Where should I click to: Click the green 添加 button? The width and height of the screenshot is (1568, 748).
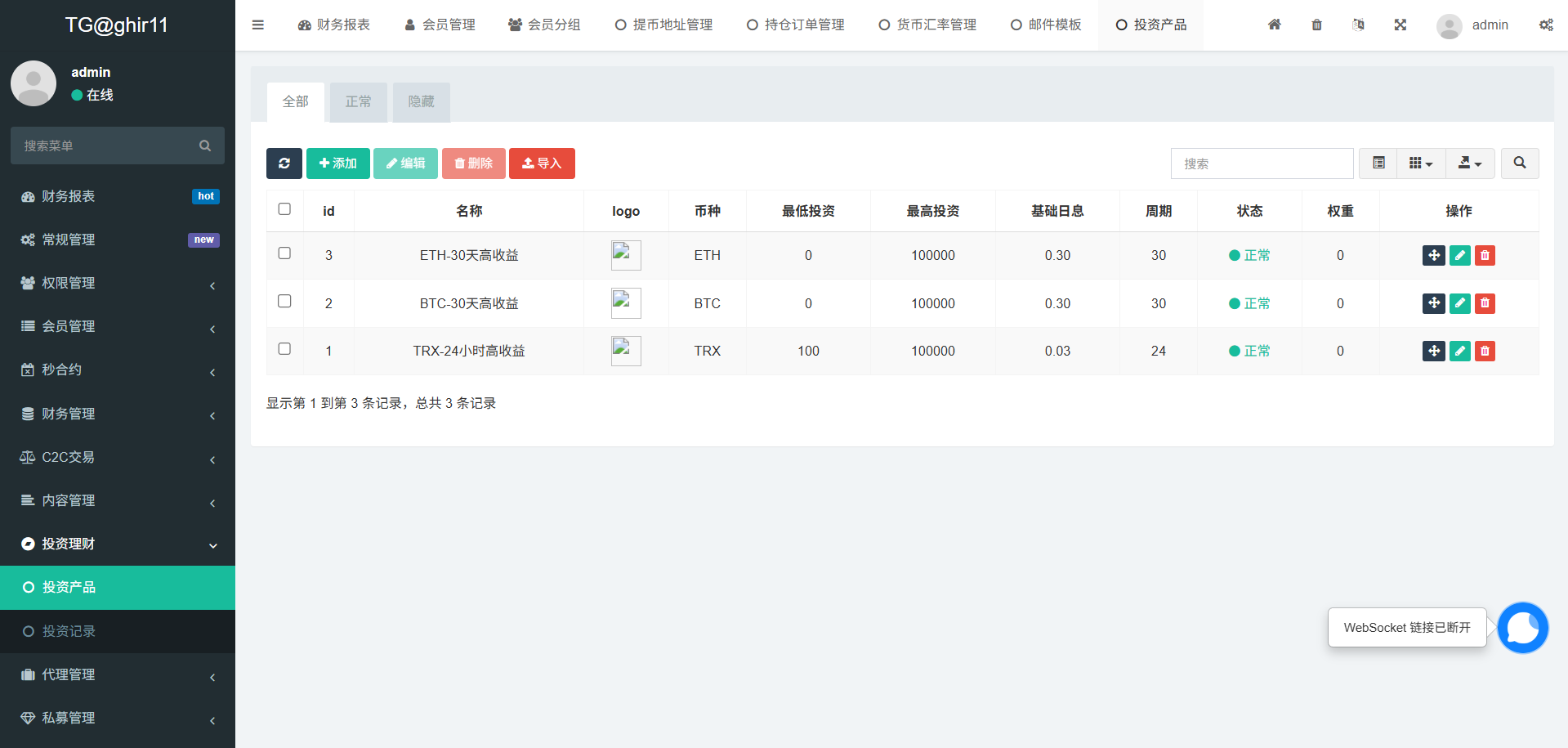pyautogui.click(x=337, y=163)
